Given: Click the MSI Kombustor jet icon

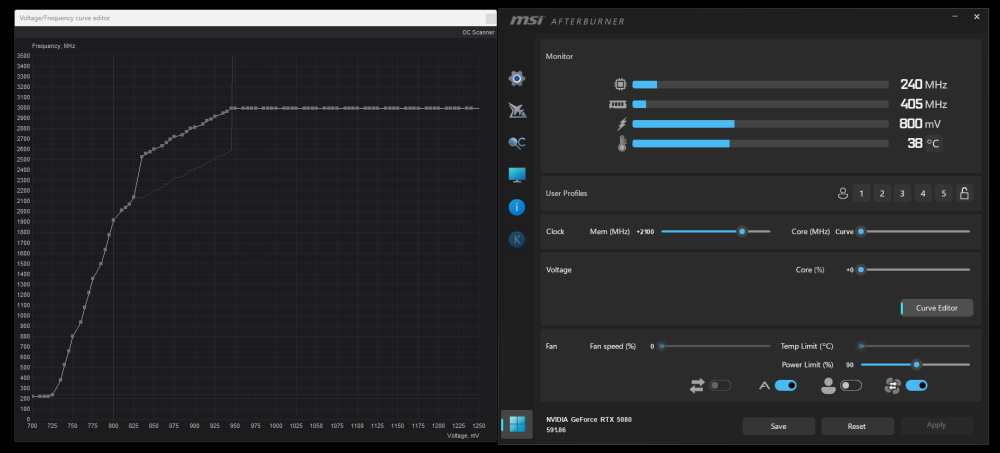Looking at the screenshot, I should pos(517,110).
